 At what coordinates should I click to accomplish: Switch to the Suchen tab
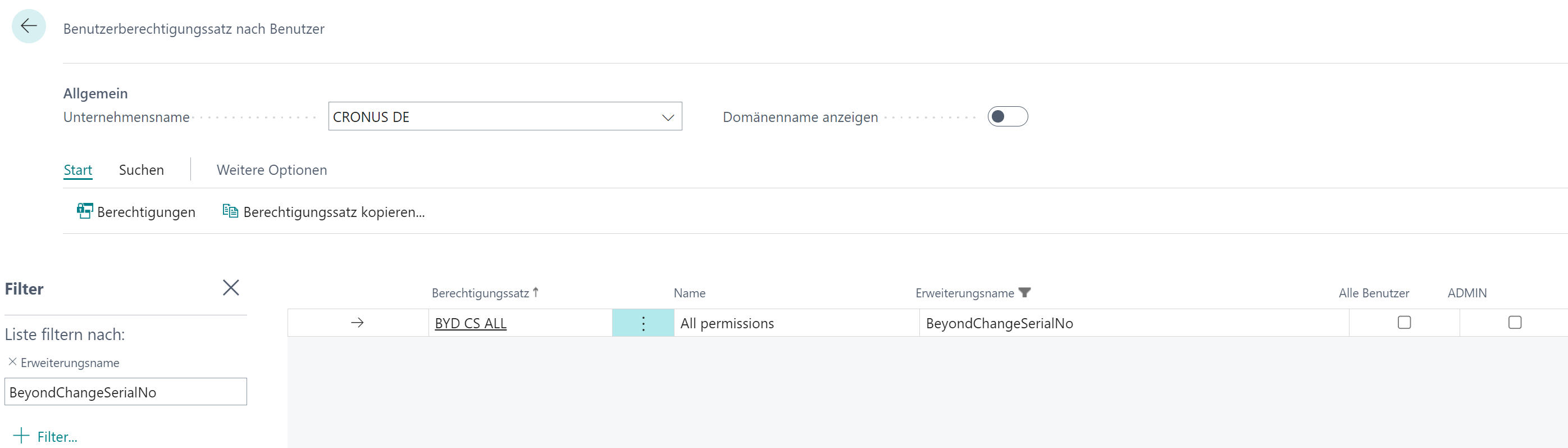click(x=141, y=169)
